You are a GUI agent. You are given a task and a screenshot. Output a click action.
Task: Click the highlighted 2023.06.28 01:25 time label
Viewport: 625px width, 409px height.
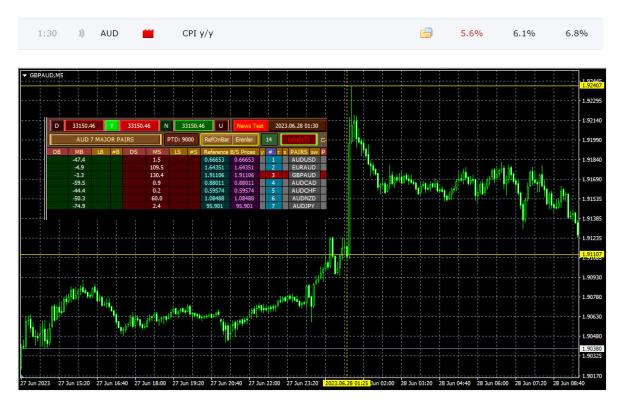347,383
